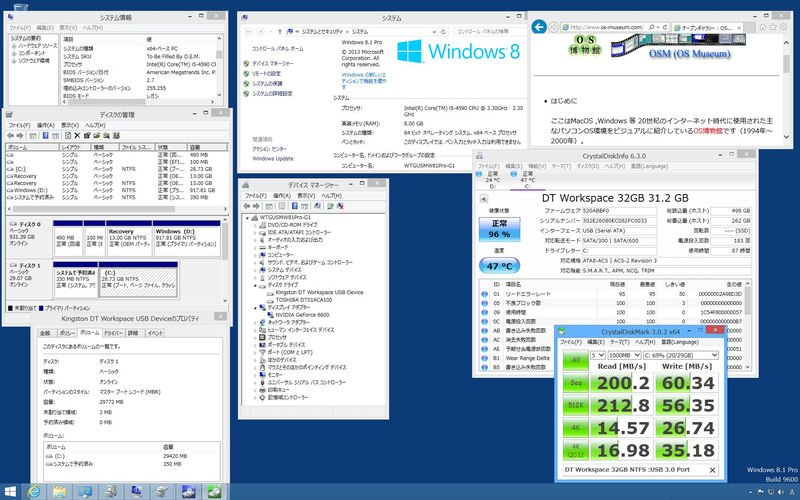
Task: Collapse ディスプレイ アダプター node in Device Manager
Action: tap(256, 308)
